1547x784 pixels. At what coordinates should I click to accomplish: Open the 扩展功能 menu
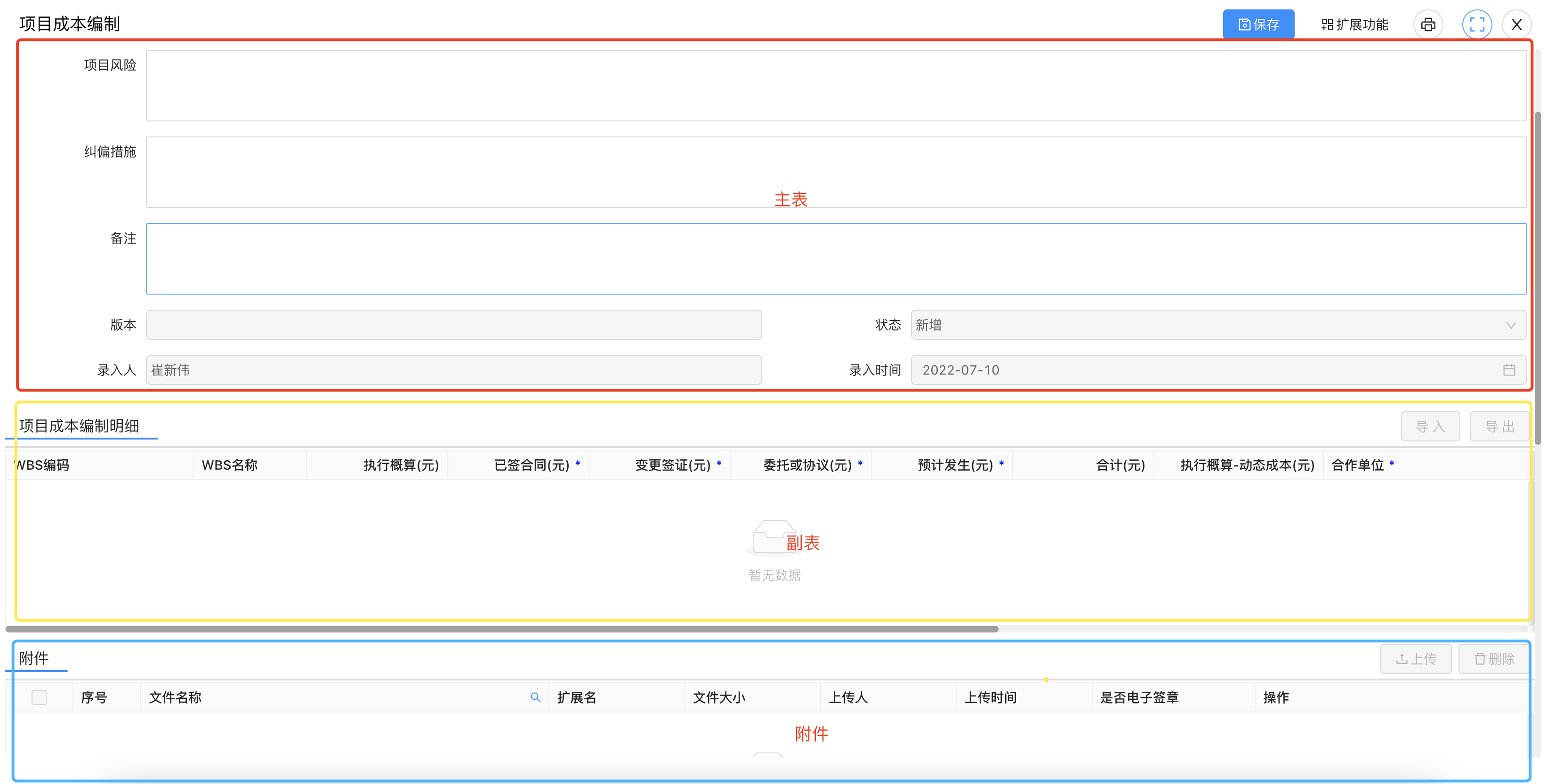click(x=1355, y=24)
